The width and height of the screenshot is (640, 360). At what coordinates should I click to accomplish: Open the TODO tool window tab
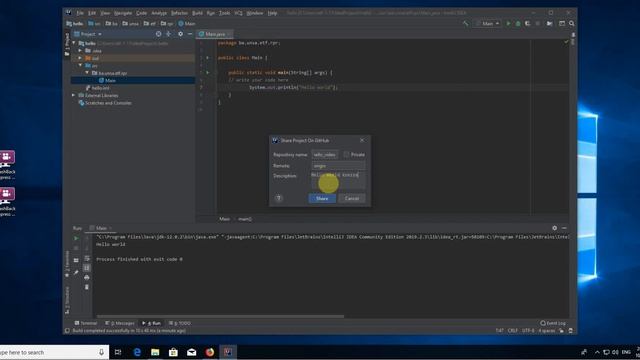coord(180,323)
